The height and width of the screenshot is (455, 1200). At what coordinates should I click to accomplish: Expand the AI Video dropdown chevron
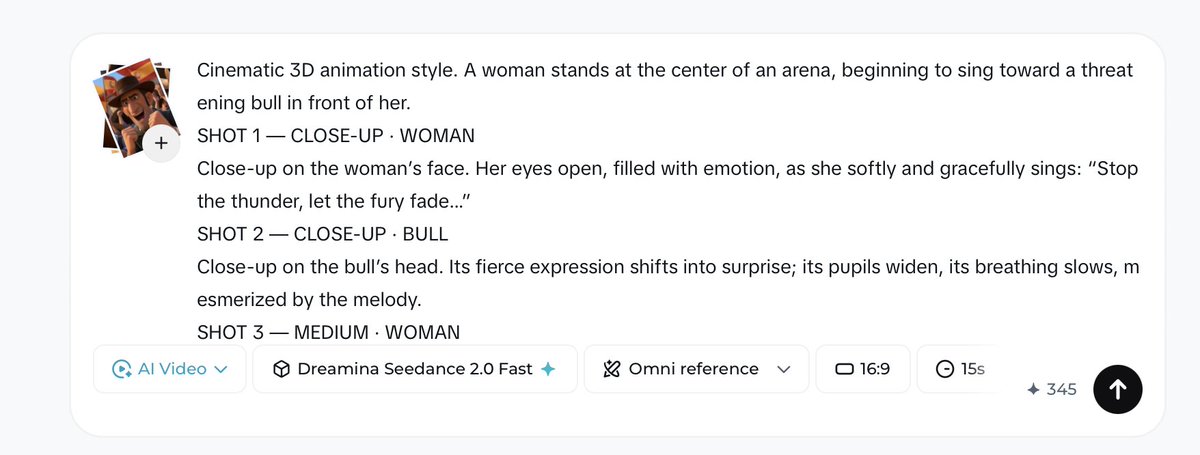pyautogui.click(x=222, y=369)
